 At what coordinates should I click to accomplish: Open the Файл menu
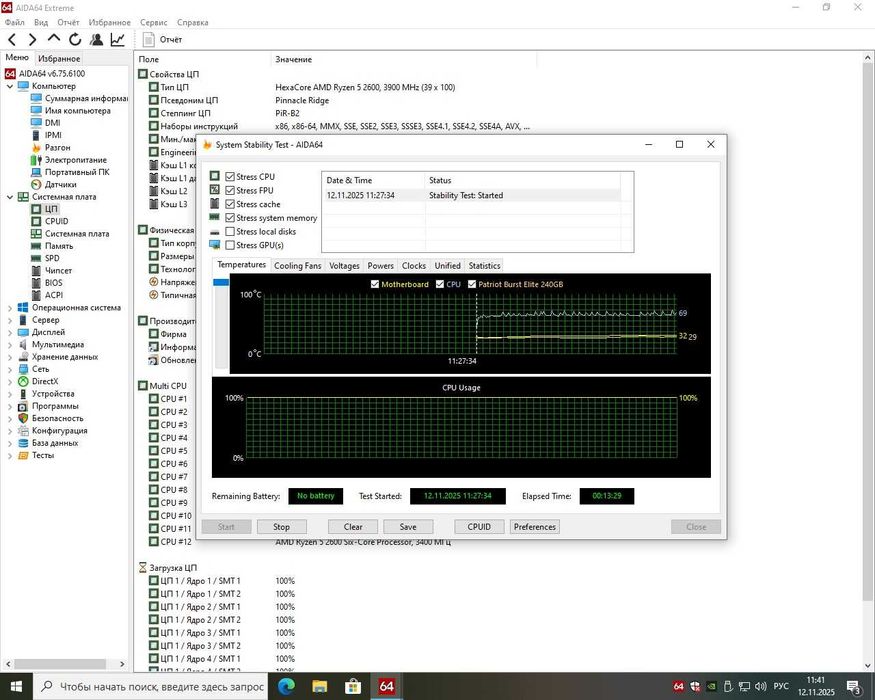tap(15, 22)
